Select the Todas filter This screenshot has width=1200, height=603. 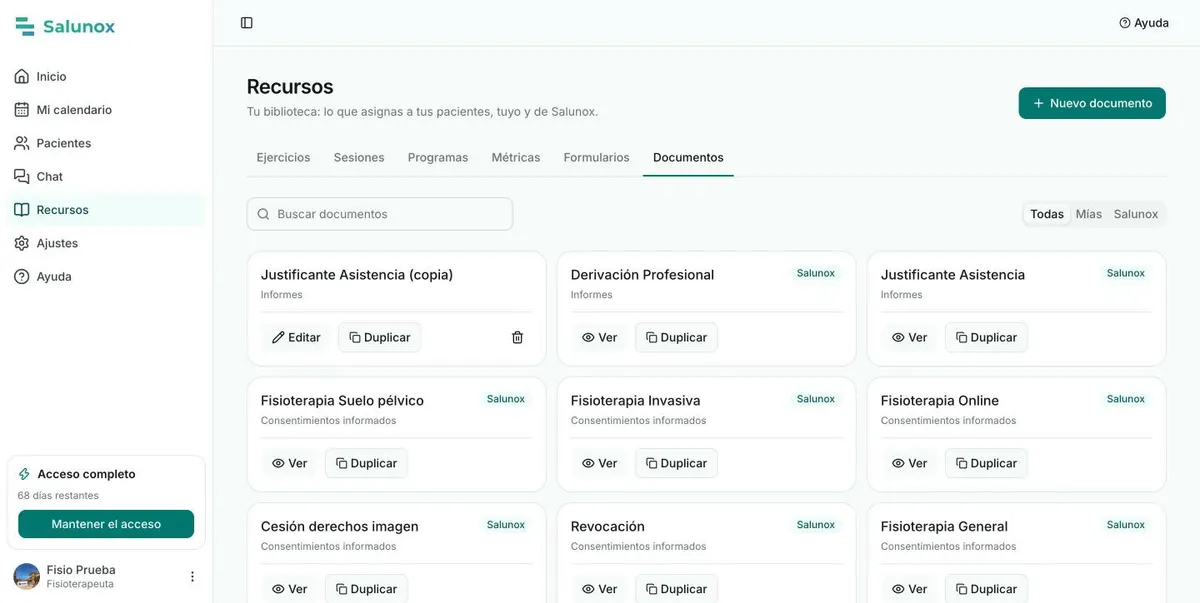coord(1047,214)
